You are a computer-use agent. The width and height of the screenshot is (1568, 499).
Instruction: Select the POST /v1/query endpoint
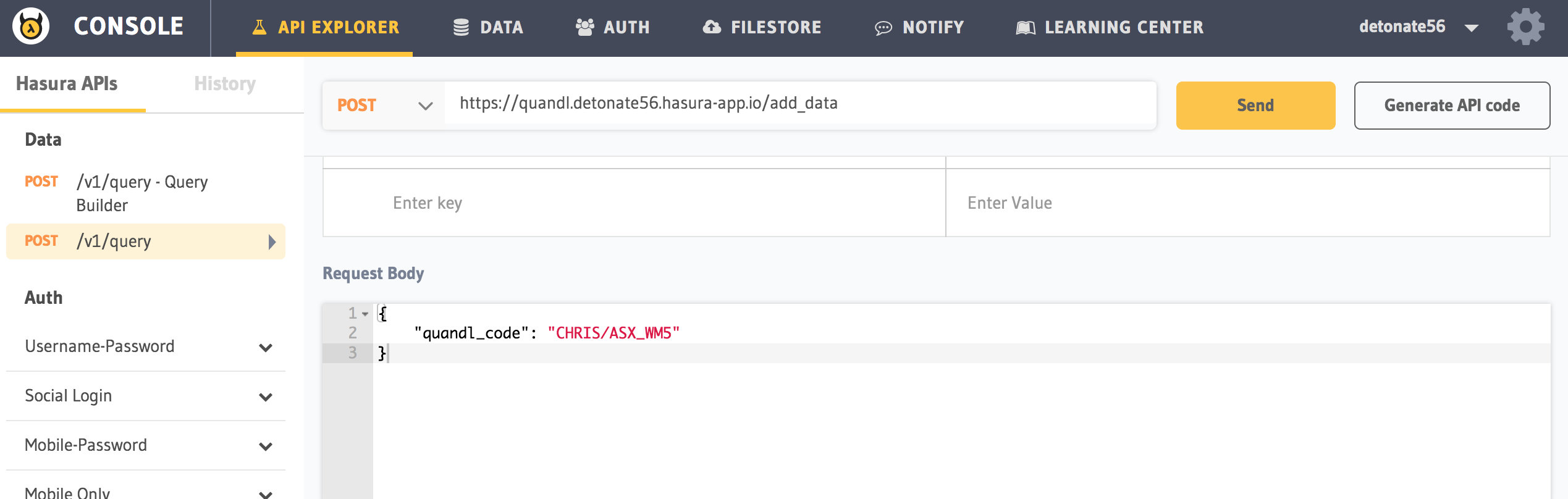[x=146, y=241]
